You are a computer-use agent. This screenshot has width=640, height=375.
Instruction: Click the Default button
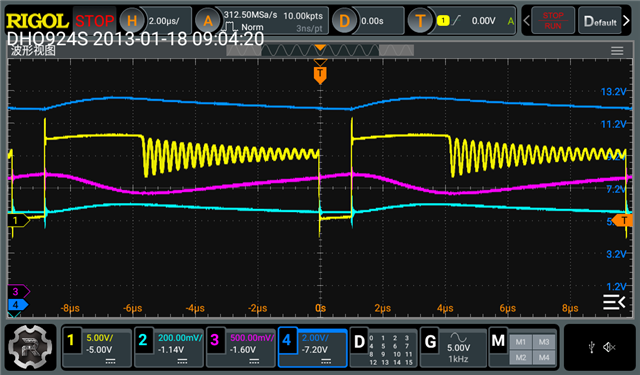[600, 20]
